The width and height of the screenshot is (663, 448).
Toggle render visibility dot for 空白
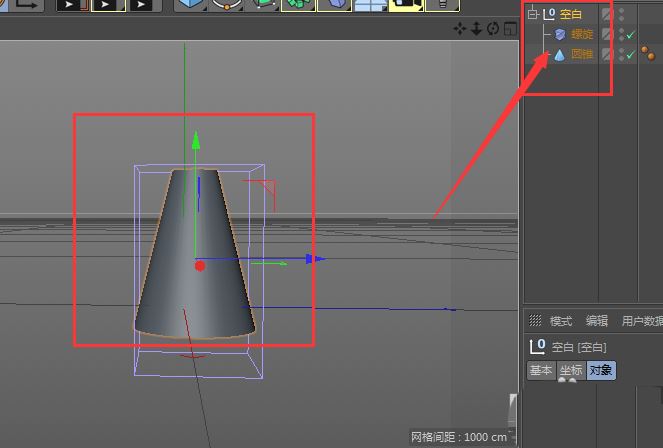tap(621, 18)
